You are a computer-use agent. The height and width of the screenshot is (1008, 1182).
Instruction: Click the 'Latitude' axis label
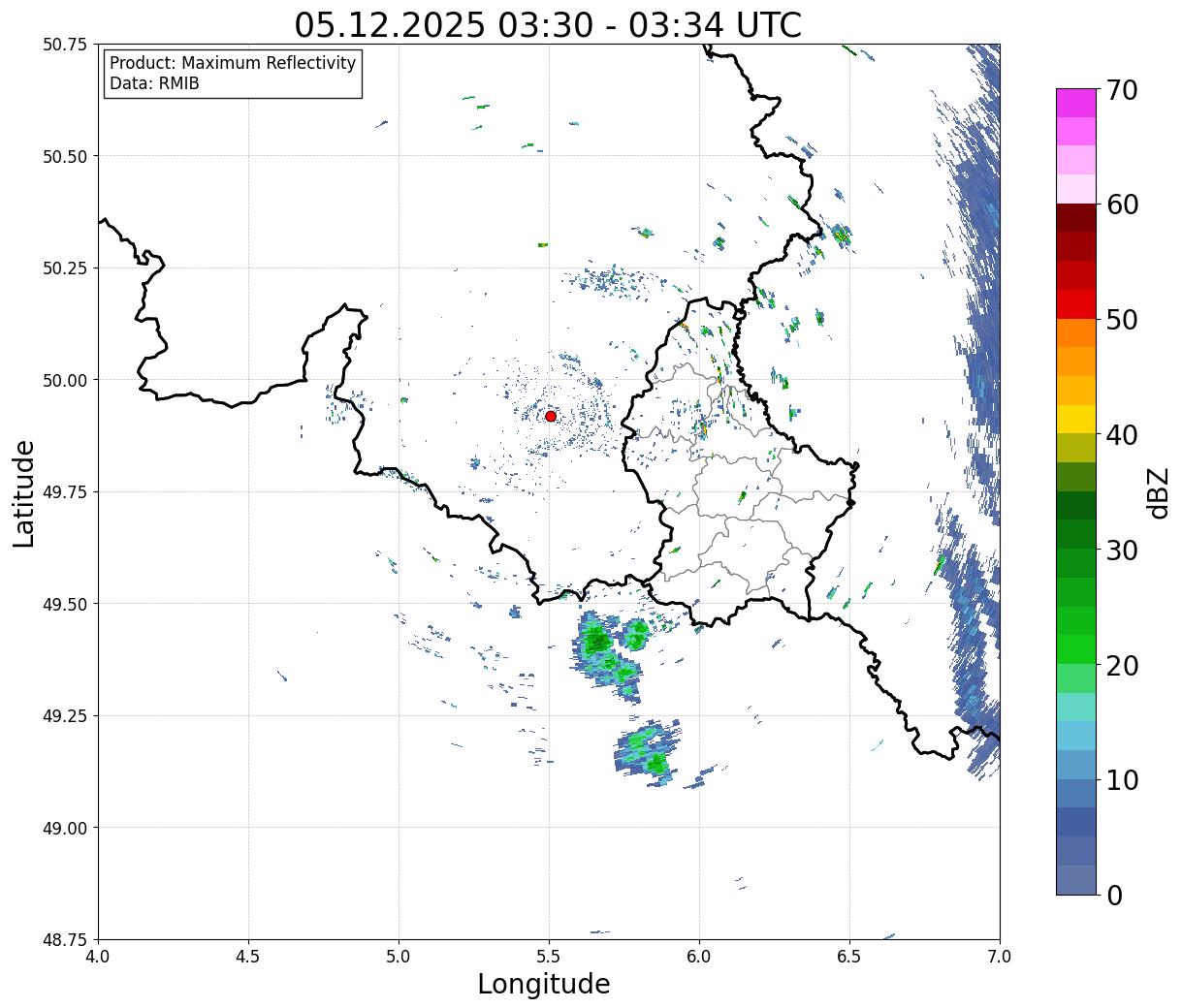click(x=24, y=492)
